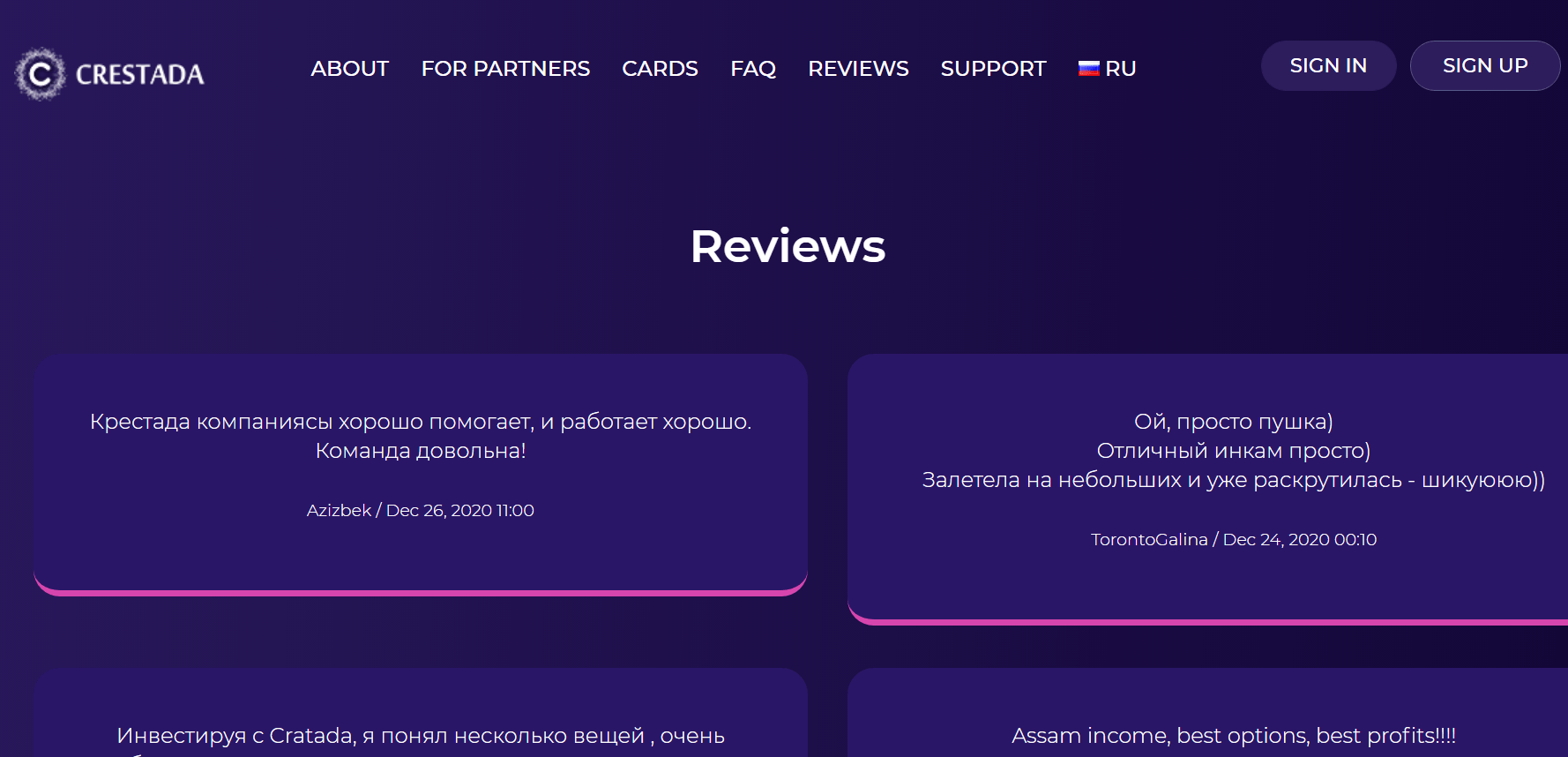The image size is (1568, 757).
Task: Click the CRESTADA brand name text
Action: coord(139,75)
